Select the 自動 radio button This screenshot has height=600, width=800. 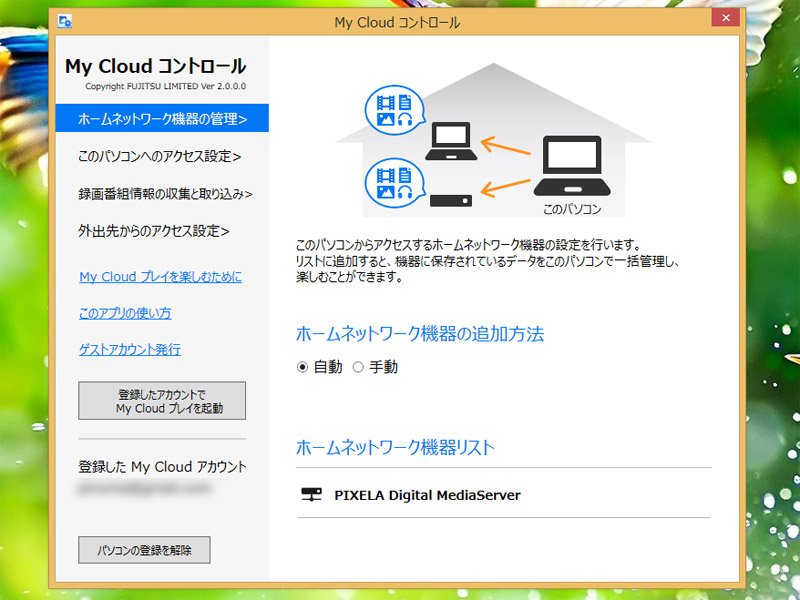tap(303, 367)
